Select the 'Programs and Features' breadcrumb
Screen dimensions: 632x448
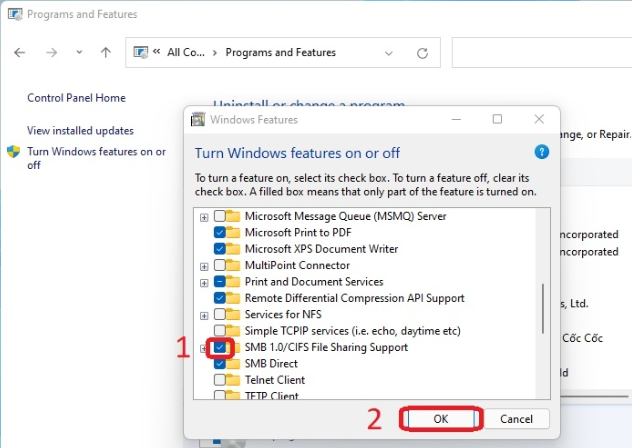pos(281,52)
